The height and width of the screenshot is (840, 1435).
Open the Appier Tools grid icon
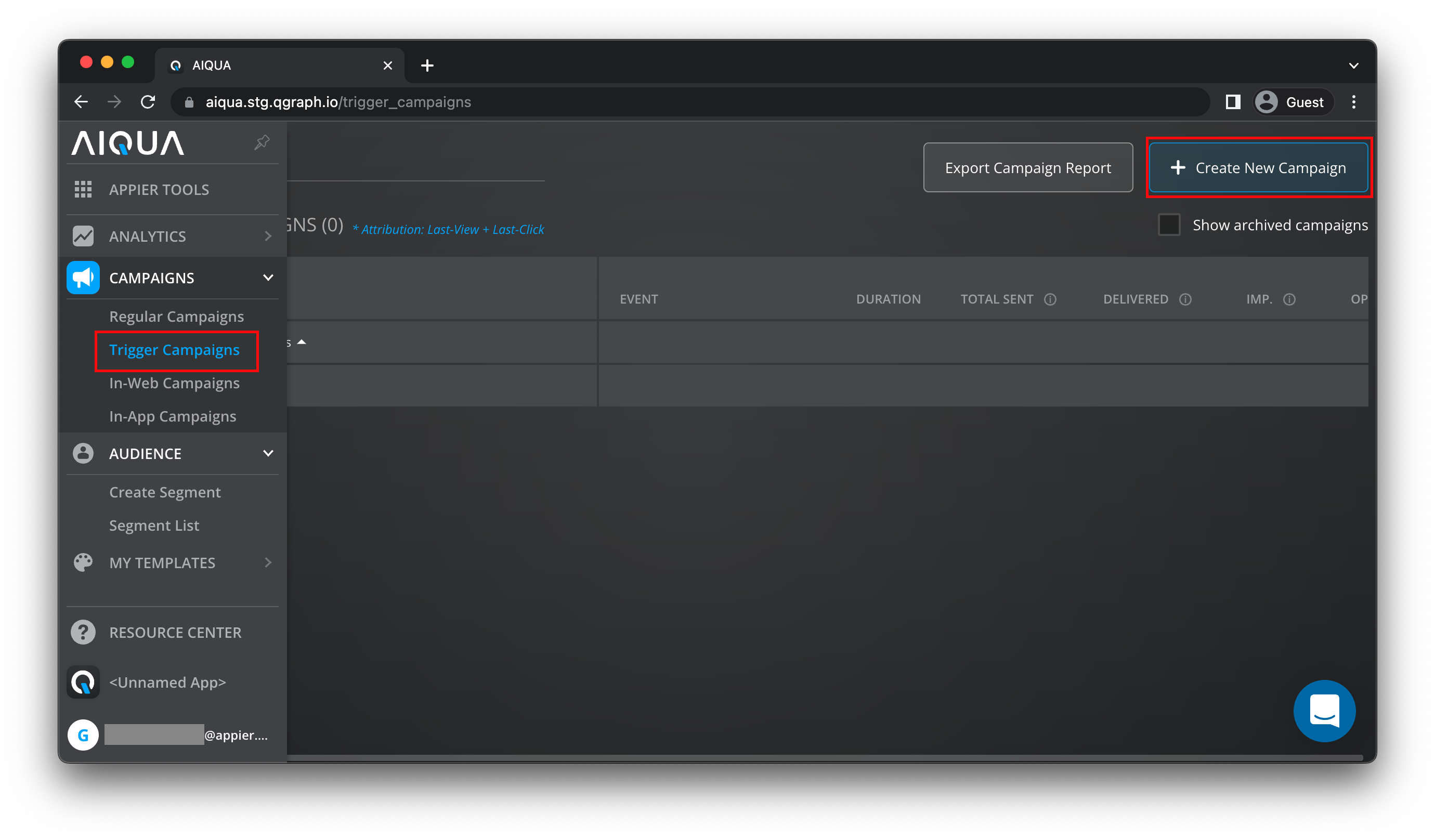[x=83, y=190]
